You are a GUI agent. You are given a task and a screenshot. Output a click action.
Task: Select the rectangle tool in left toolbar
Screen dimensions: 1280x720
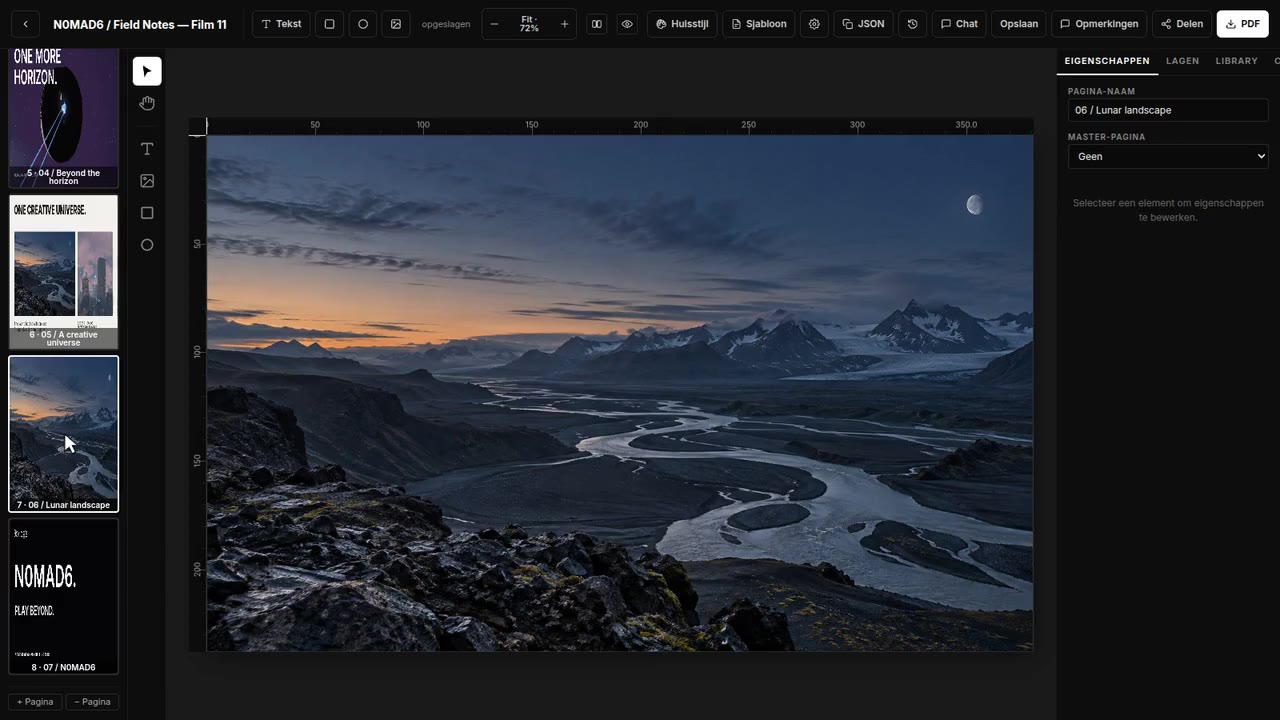tap(147, 213)
